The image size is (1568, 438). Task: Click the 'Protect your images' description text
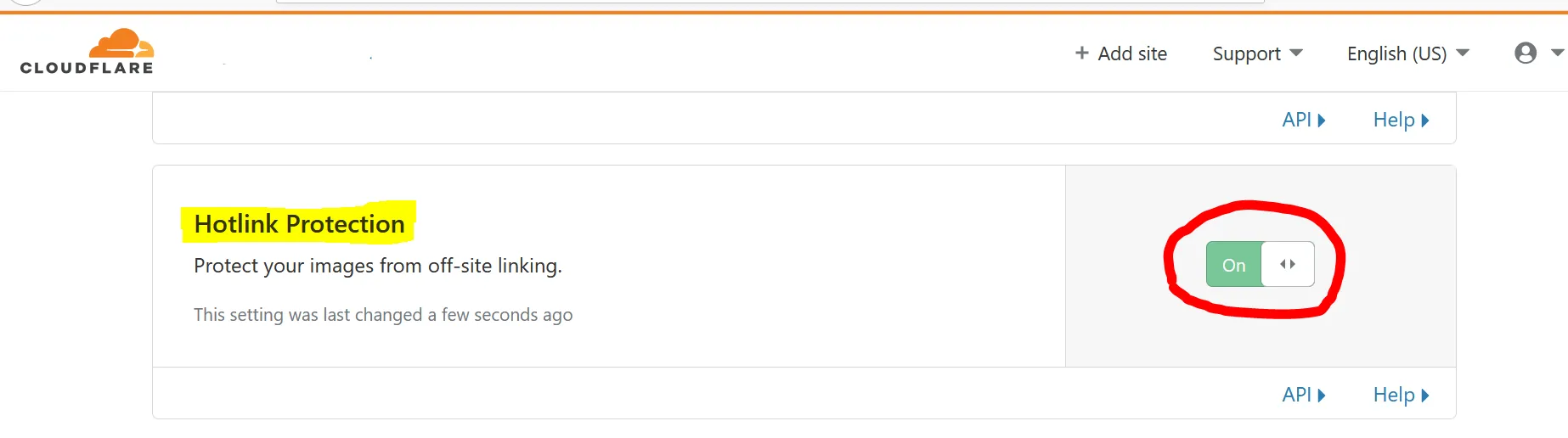[377, 266]
